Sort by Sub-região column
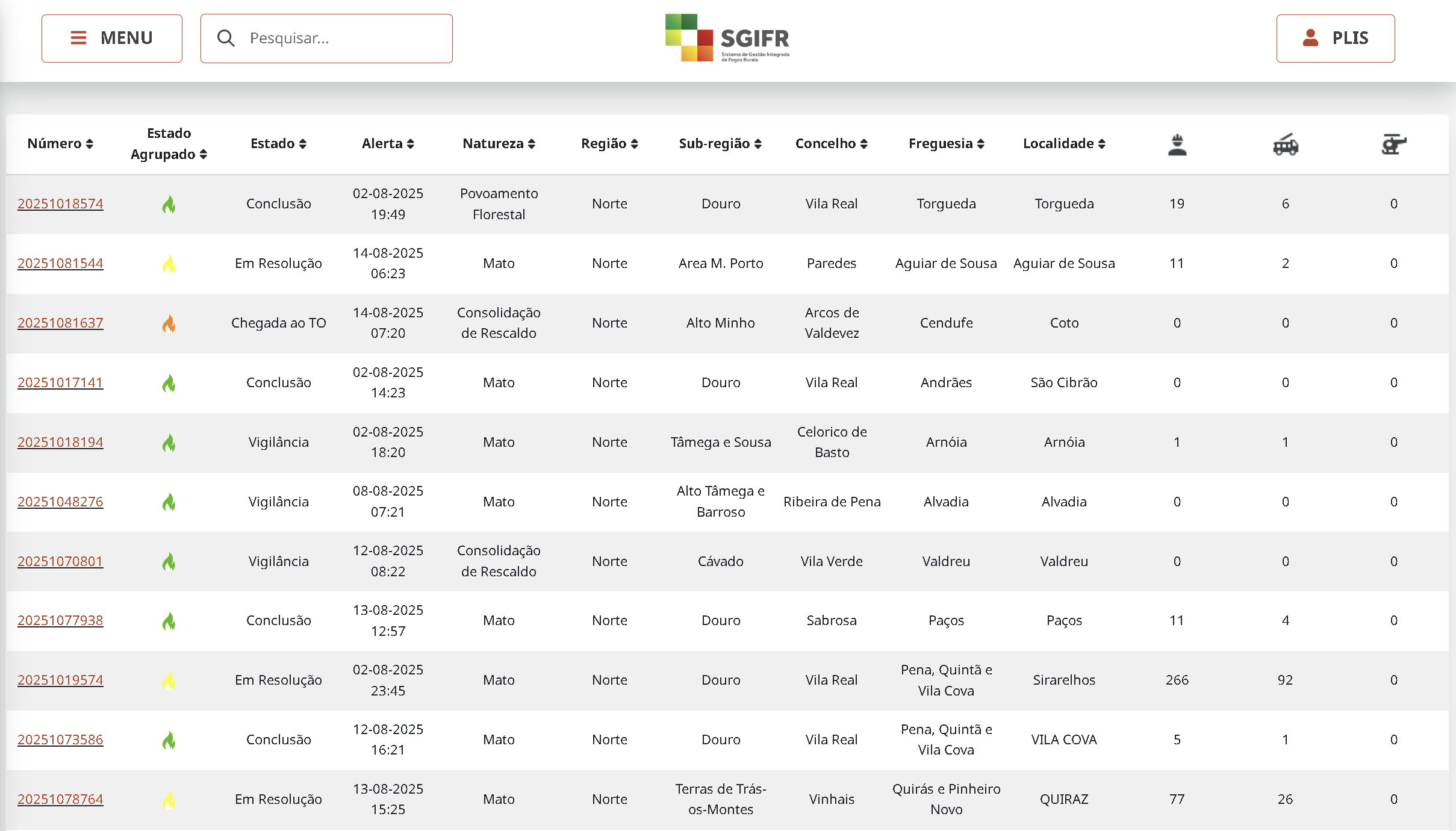Image resolution: width=1456 pixels, height=831 pixels. (x=720, y=144)
